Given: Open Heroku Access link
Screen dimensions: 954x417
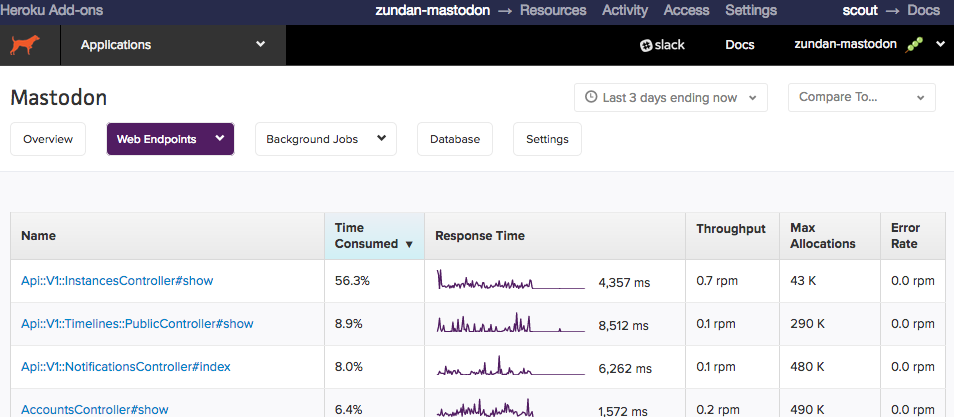Looking at the screenshot, I should click(686, 10).
